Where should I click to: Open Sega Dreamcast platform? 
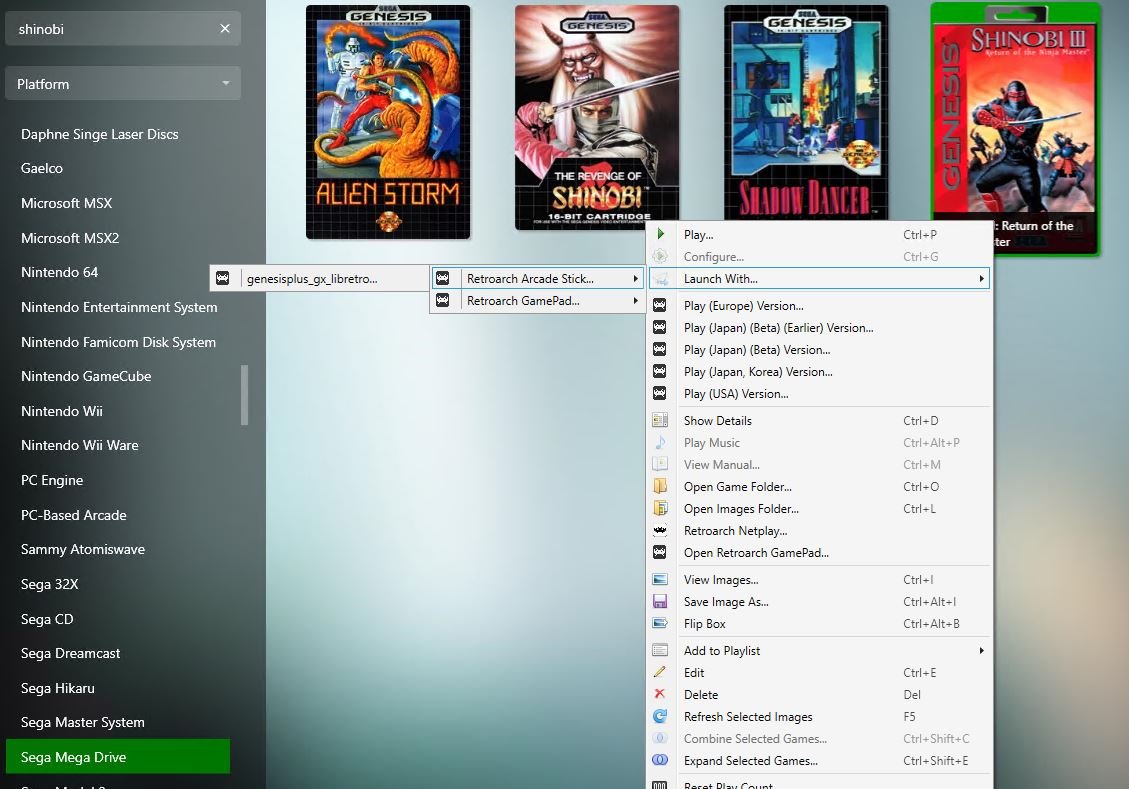tap(71, 653)
